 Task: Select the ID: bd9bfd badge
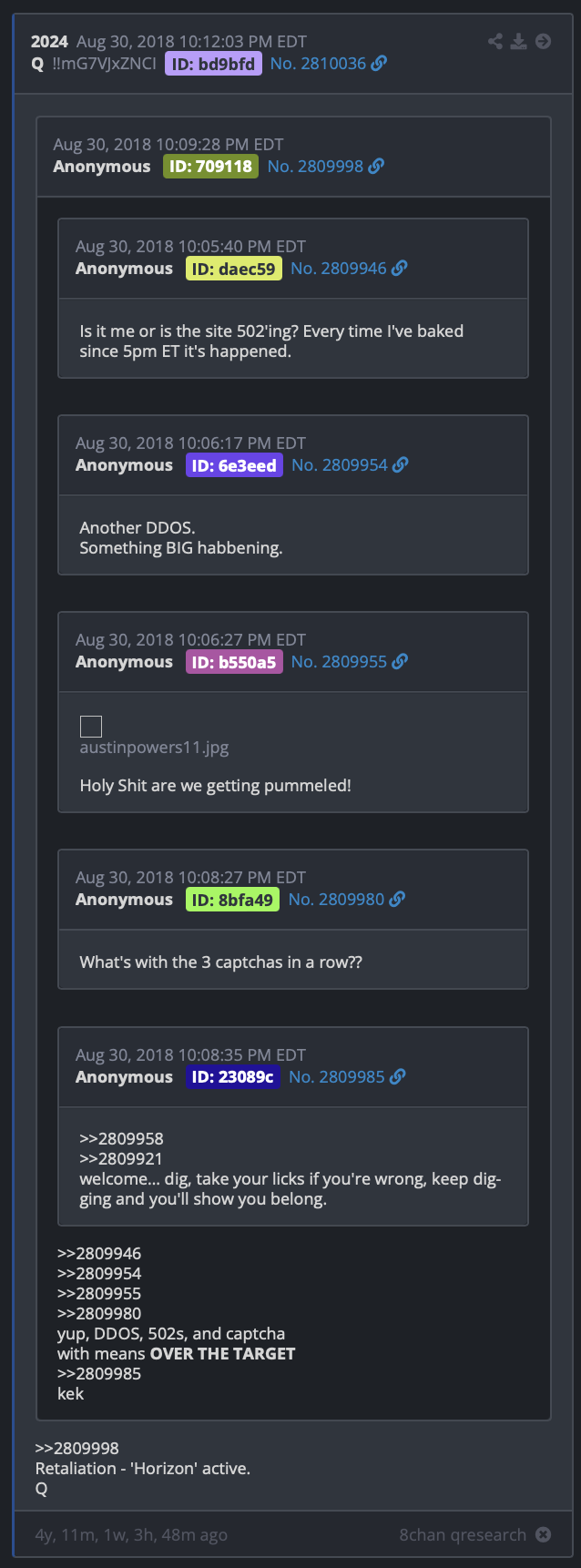pos(213,64)
